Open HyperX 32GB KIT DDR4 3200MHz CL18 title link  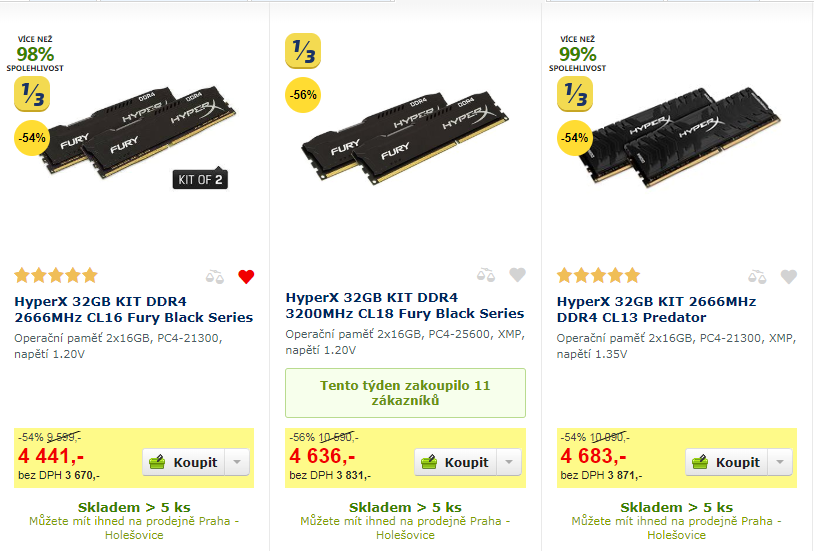tap(404, 305)
